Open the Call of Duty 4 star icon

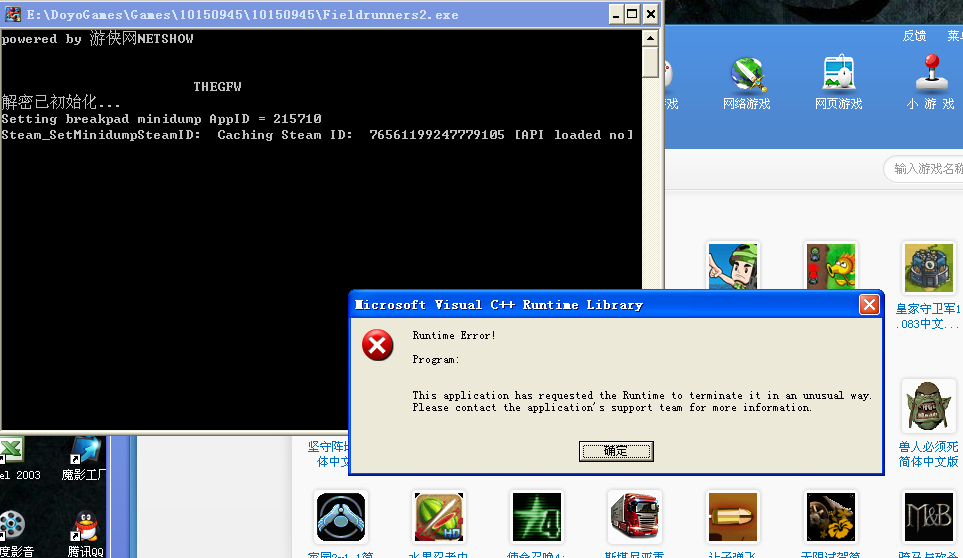tap(537, 516)
